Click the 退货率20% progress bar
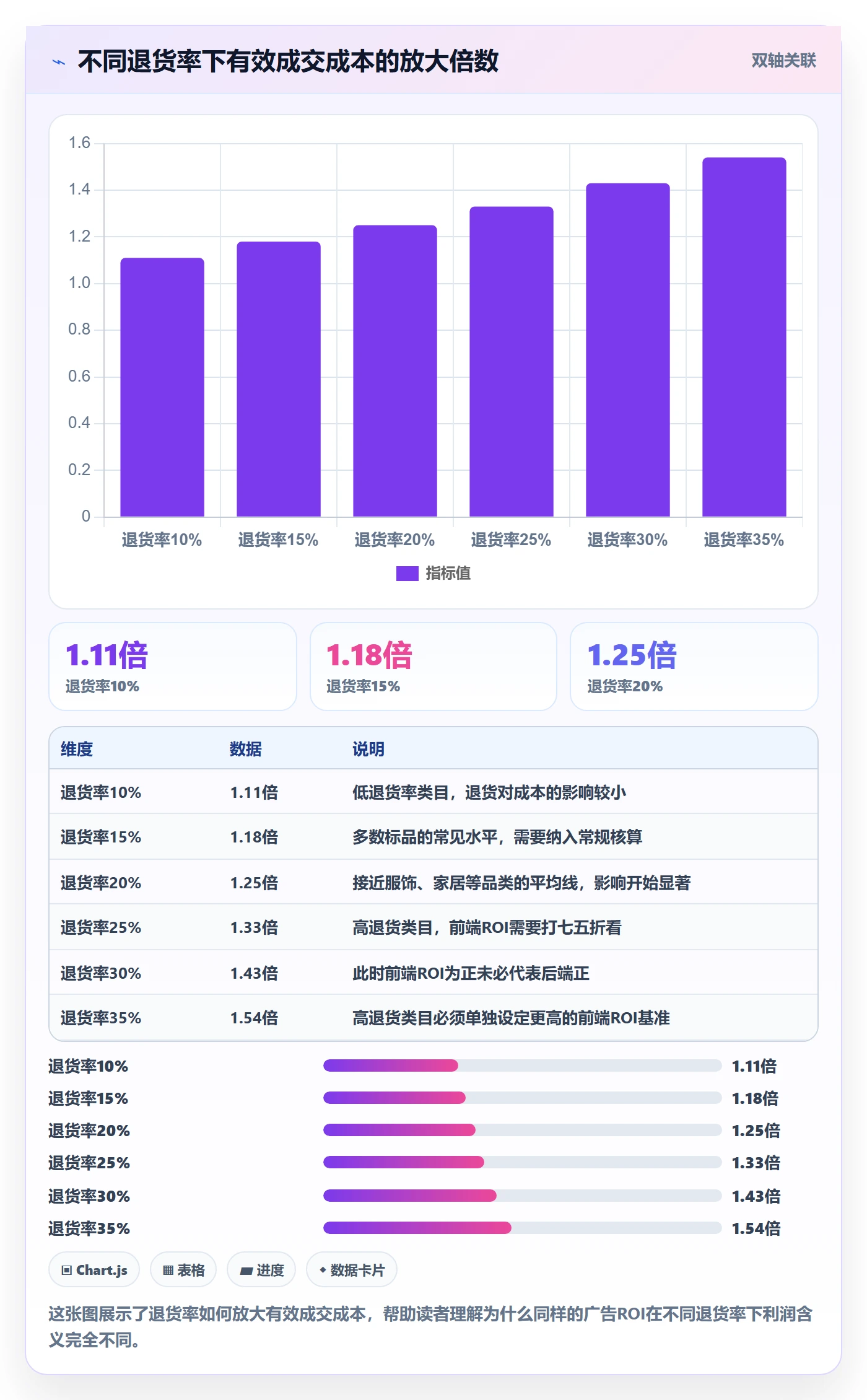This screenshot has width=867, height=1400. pyautogui.click(x=523, y=1130)
